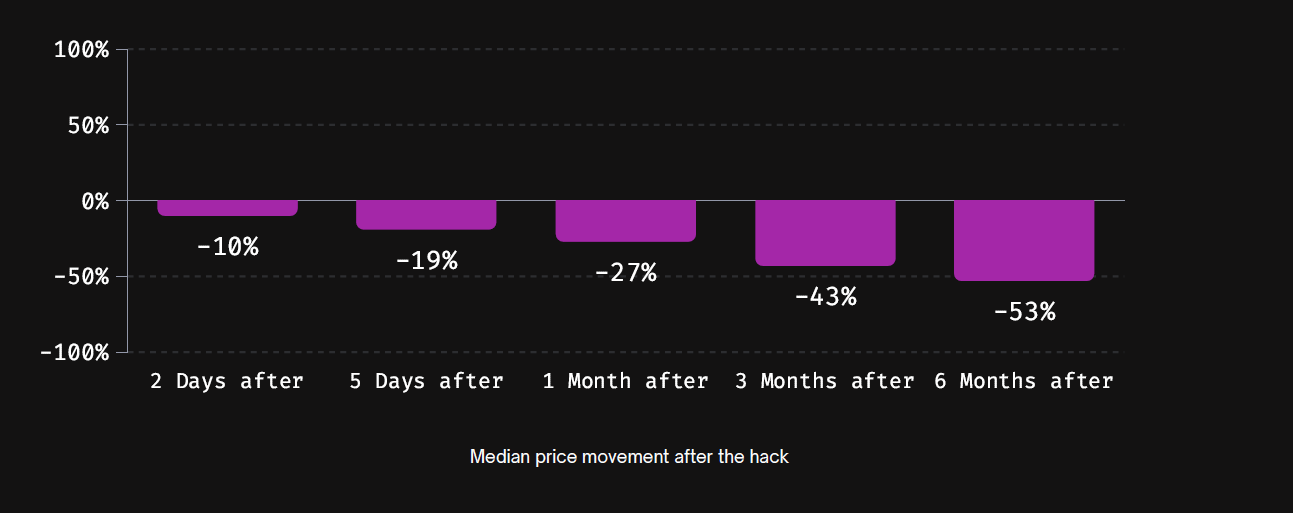Click the '2 Days after' axis label

point(227,381)
